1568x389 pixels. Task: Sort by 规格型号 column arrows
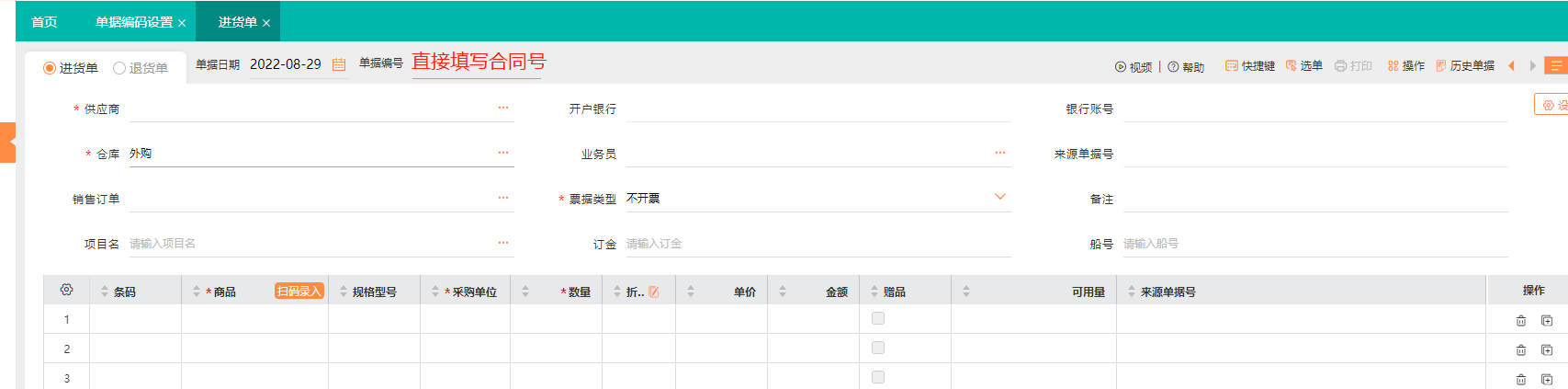pos(344,292)
